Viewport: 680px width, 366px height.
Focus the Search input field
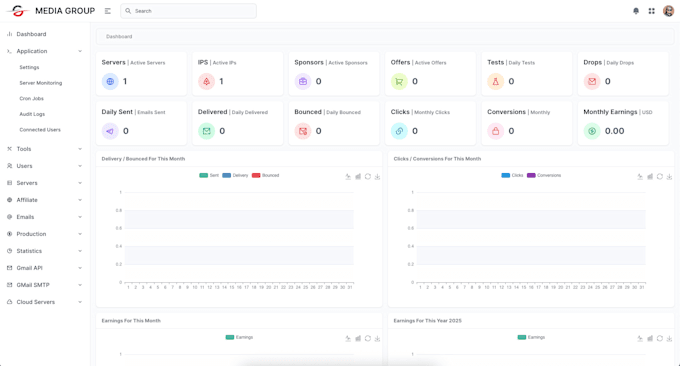click(189, 11)
